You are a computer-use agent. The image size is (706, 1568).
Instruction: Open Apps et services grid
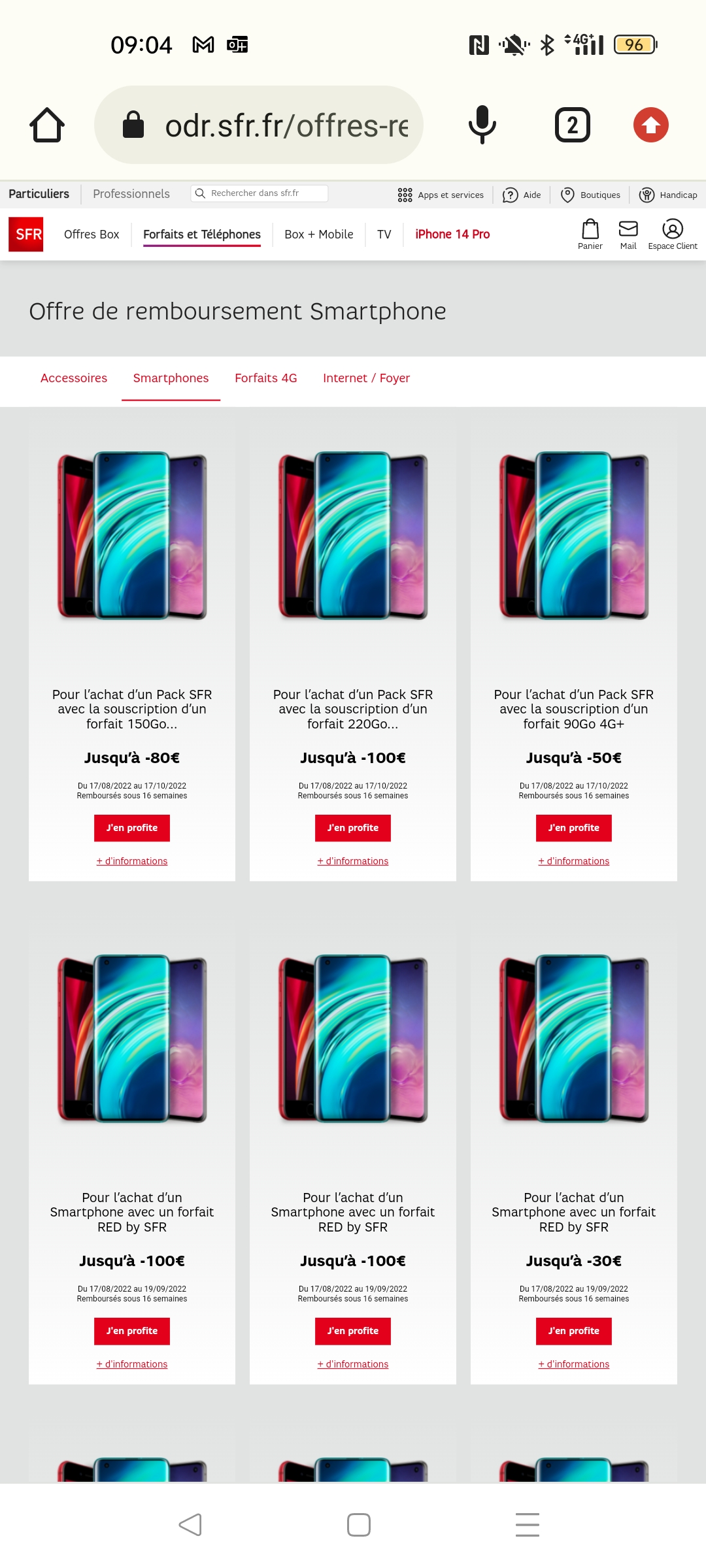pyautogui.click(x=441, y=195)
